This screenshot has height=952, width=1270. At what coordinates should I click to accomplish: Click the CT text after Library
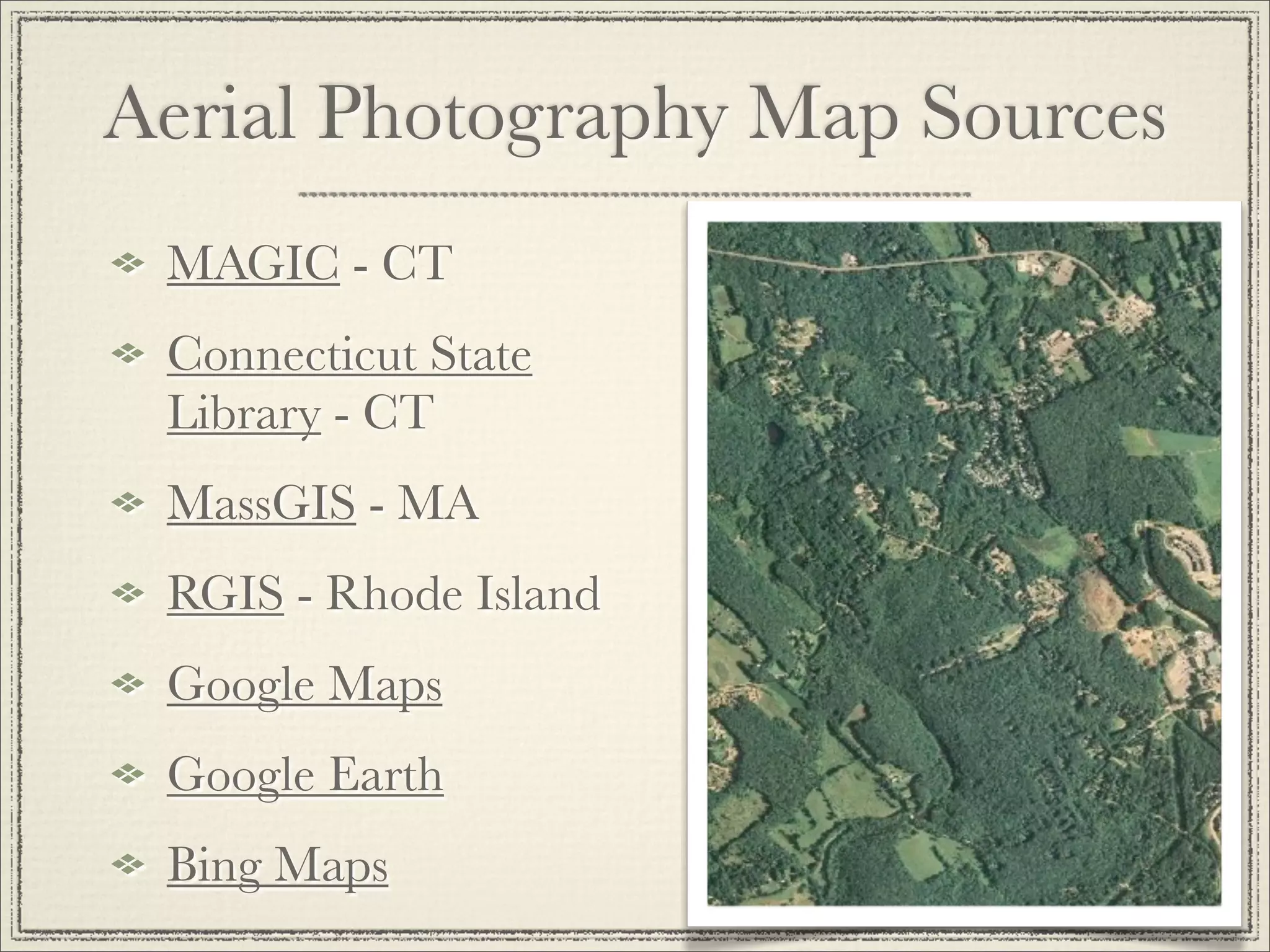(x=397, y=412)
